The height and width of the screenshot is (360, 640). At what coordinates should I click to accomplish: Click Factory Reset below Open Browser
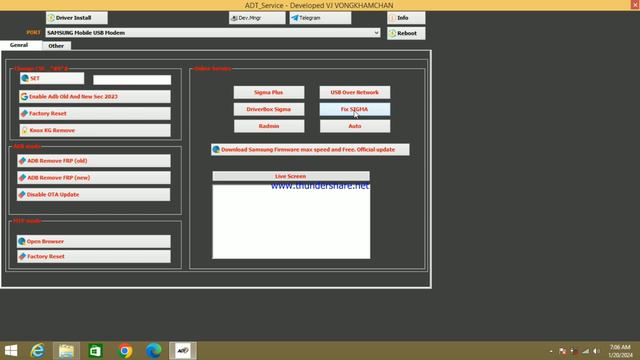94,256
